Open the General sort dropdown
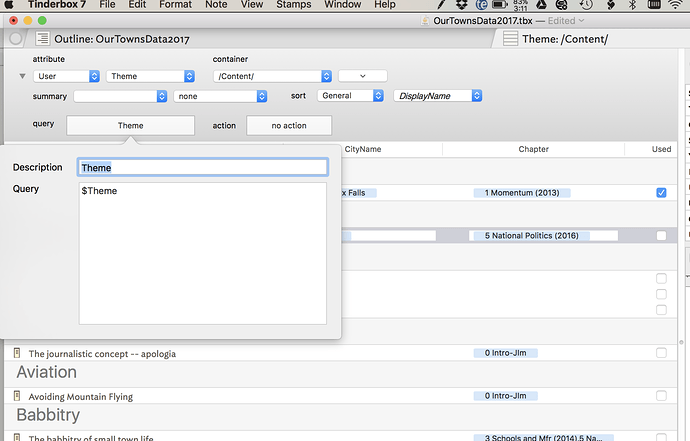This screenshot has width=690, height=441. click(x=351, y=96)
